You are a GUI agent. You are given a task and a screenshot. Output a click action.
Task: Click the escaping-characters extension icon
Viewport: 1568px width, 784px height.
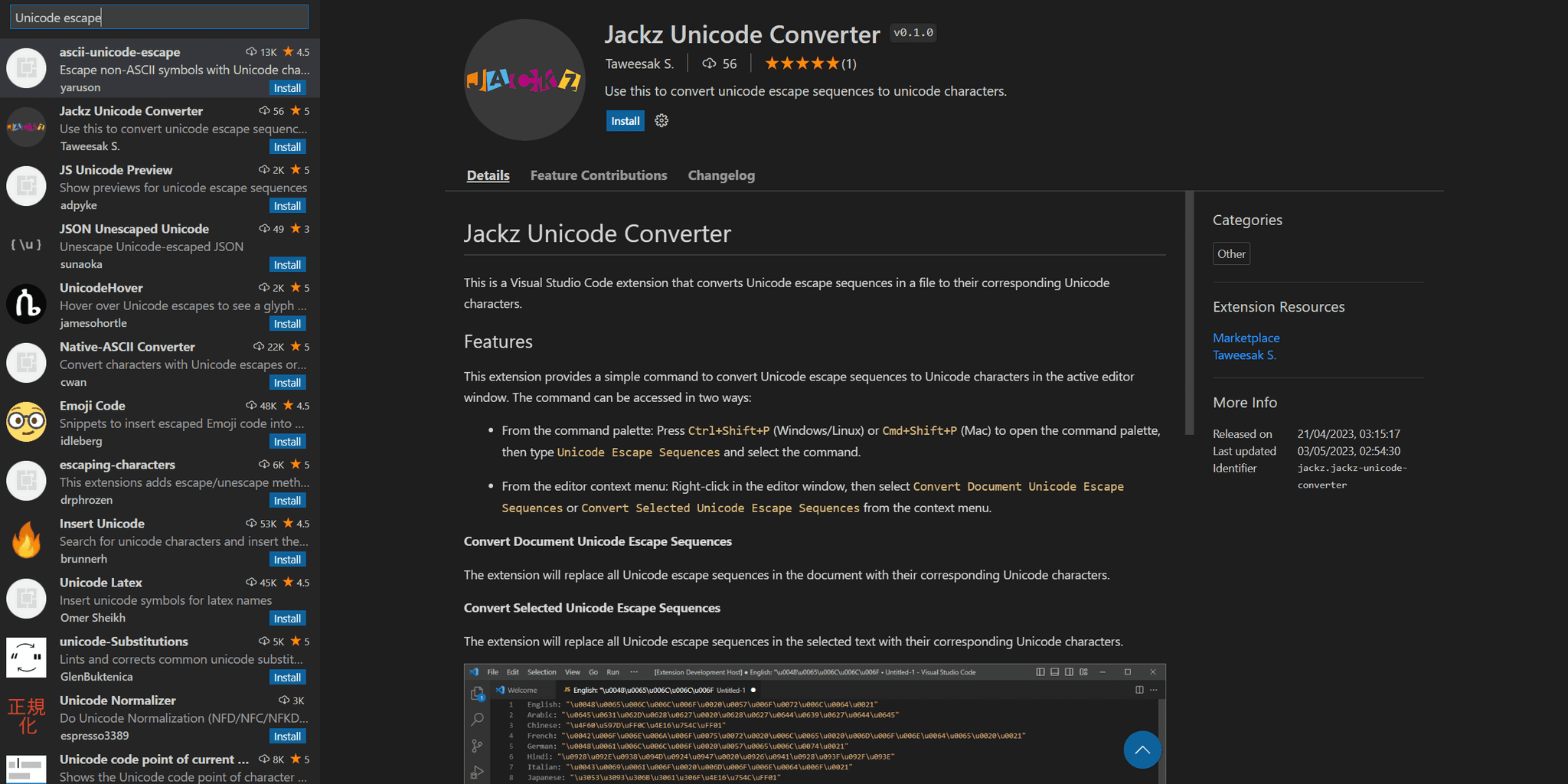pos(27,481)
